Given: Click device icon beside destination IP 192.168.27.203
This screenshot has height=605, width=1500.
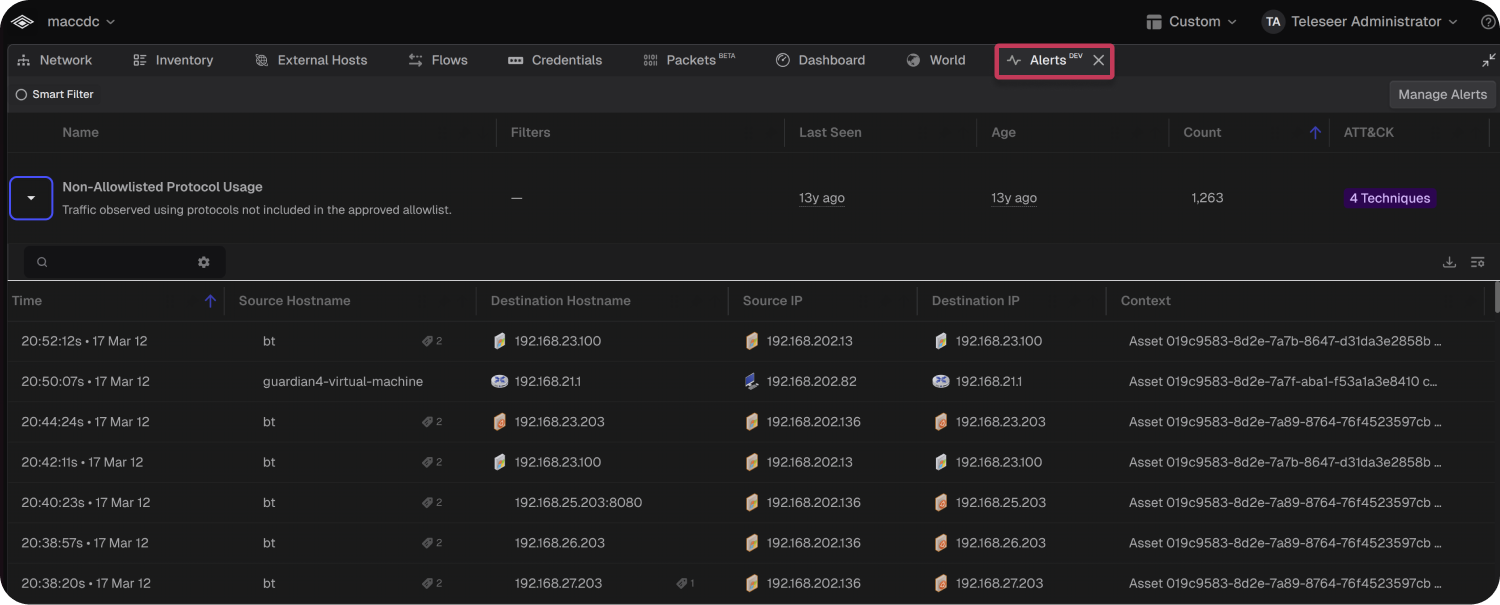Looking at the screenshot, I should click(x=941, y=583).
